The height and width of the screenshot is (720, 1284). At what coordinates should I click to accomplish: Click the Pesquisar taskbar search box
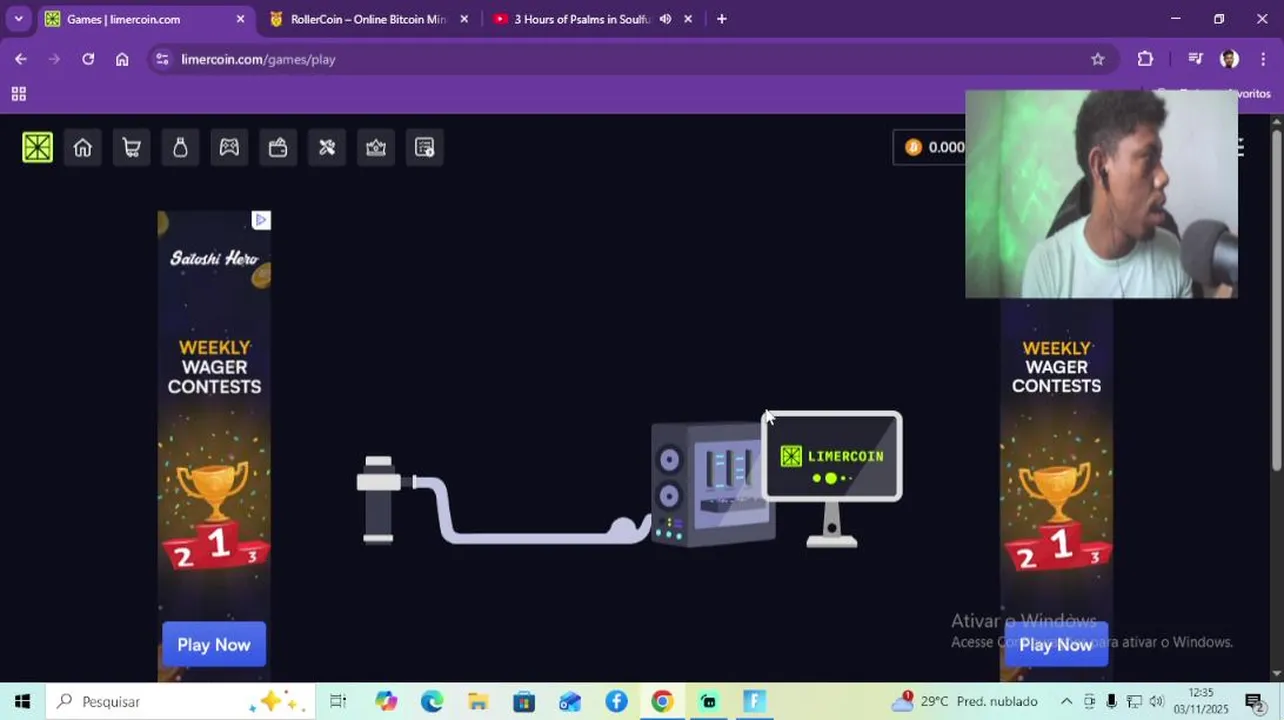click(180, 701)
